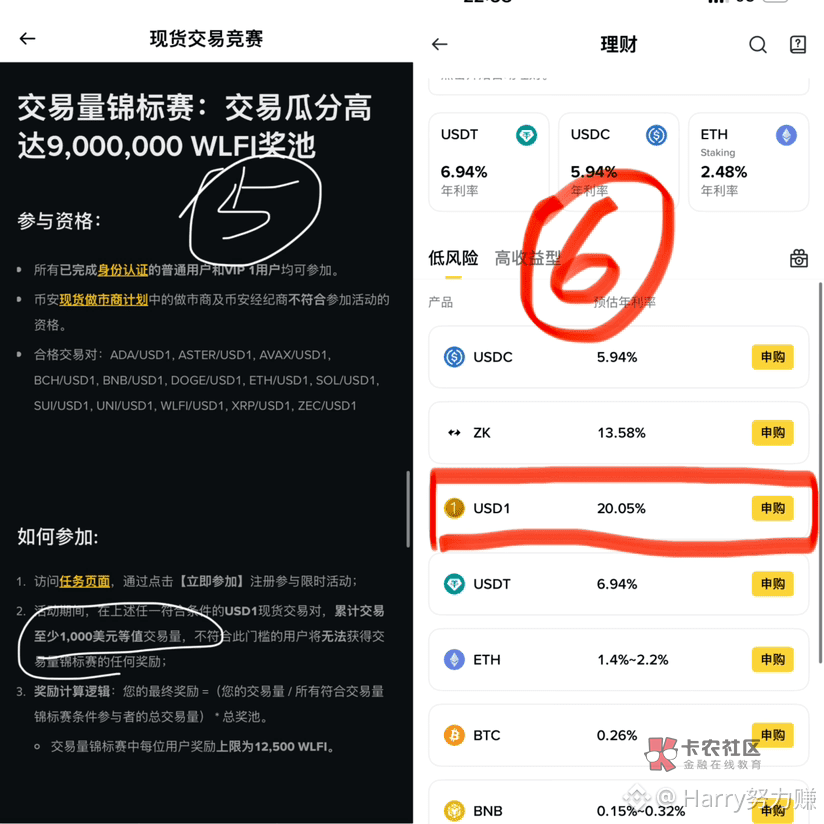Image resolution: width=824 pixels, height=824 pixels.
Task: Go back from 现货交易竞赛 page
Action: [x=27, y=38]
